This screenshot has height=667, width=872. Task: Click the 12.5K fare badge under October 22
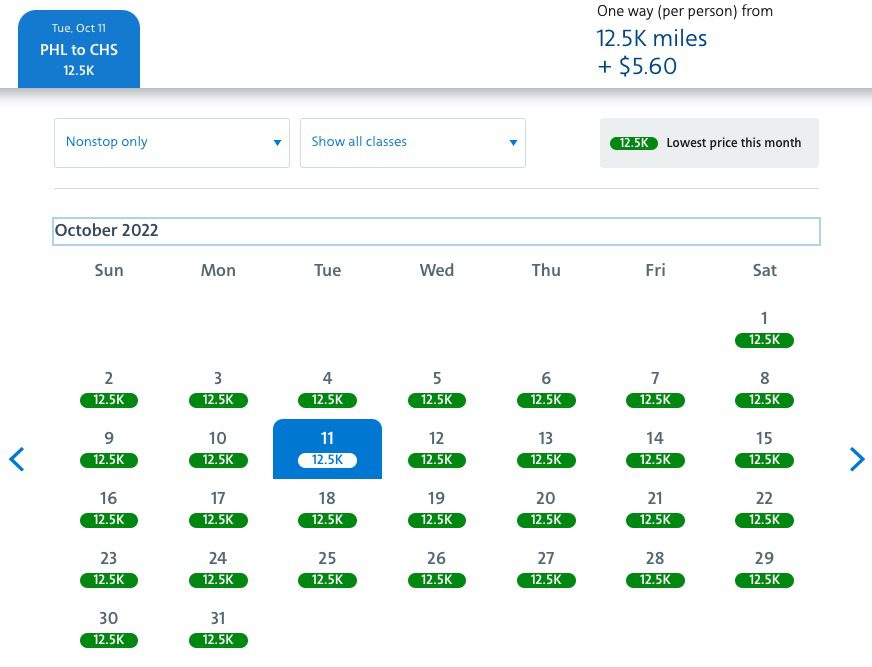(x=764, y=520)
